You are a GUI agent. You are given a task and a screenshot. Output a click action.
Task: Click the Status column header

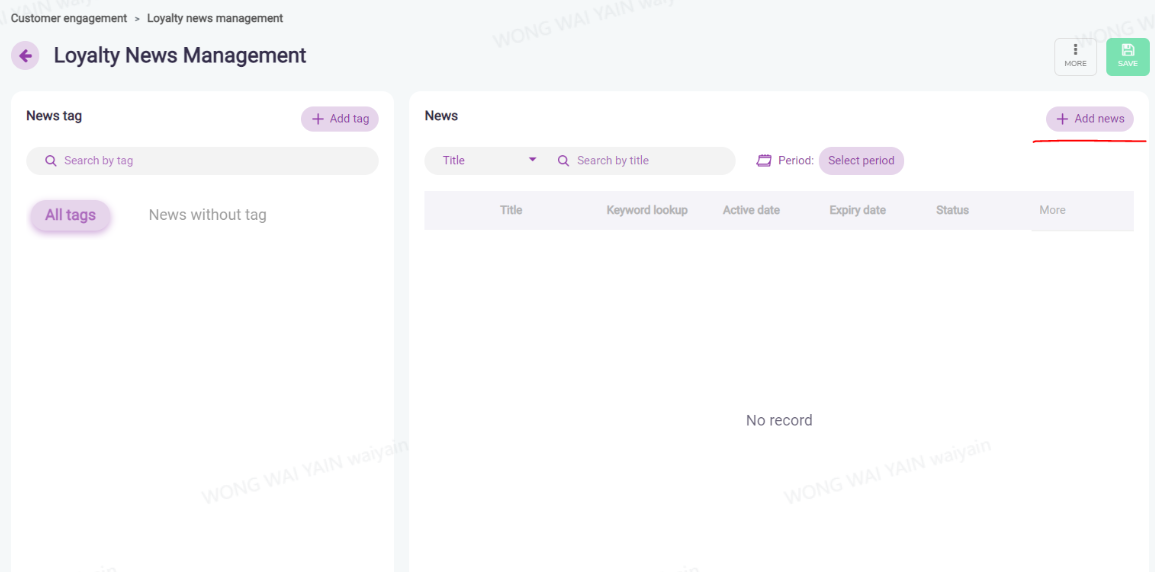[952, 210]
